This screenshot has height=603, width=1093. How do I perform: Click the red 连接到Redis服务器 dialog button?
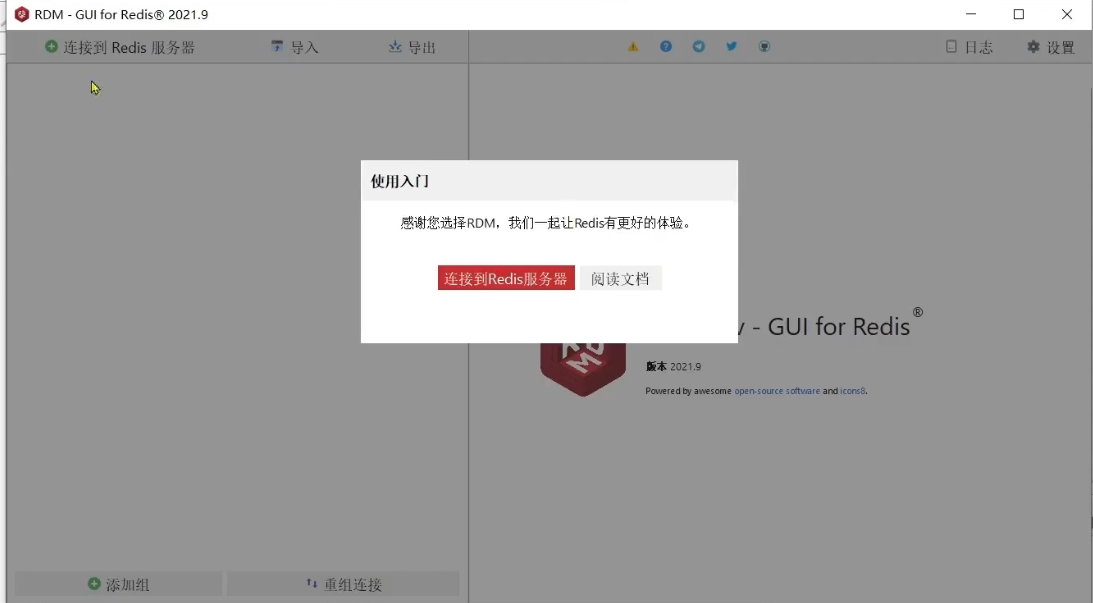pos(505,278)
